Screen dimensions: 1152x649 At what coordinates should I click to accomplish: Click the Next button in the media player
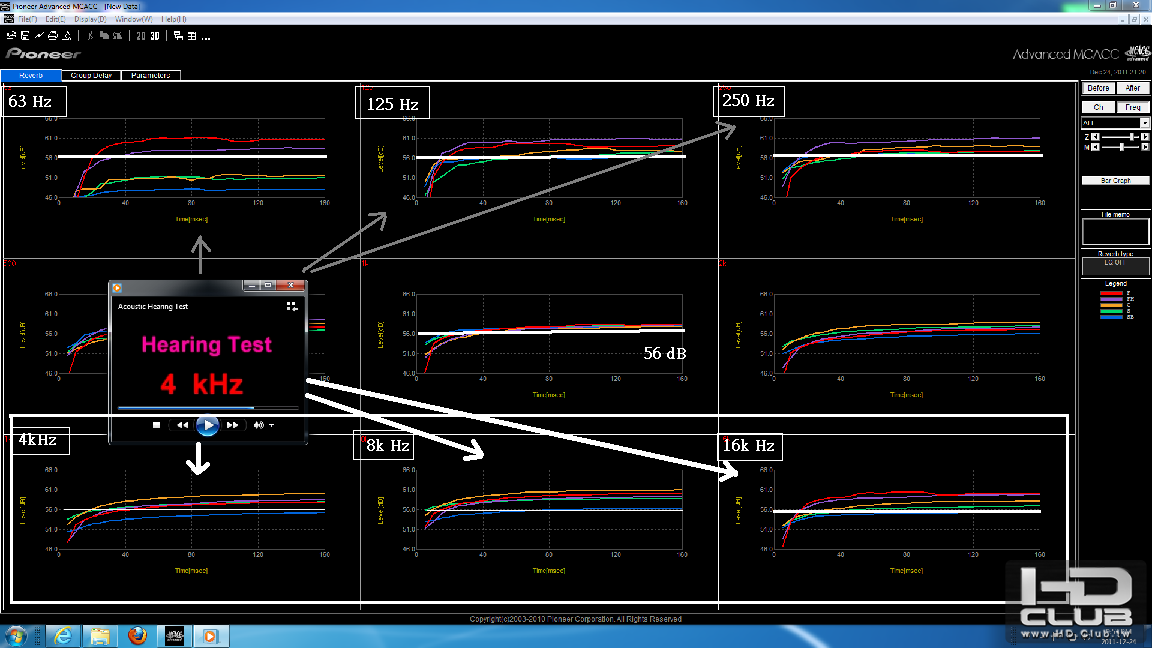click(232, 425)
